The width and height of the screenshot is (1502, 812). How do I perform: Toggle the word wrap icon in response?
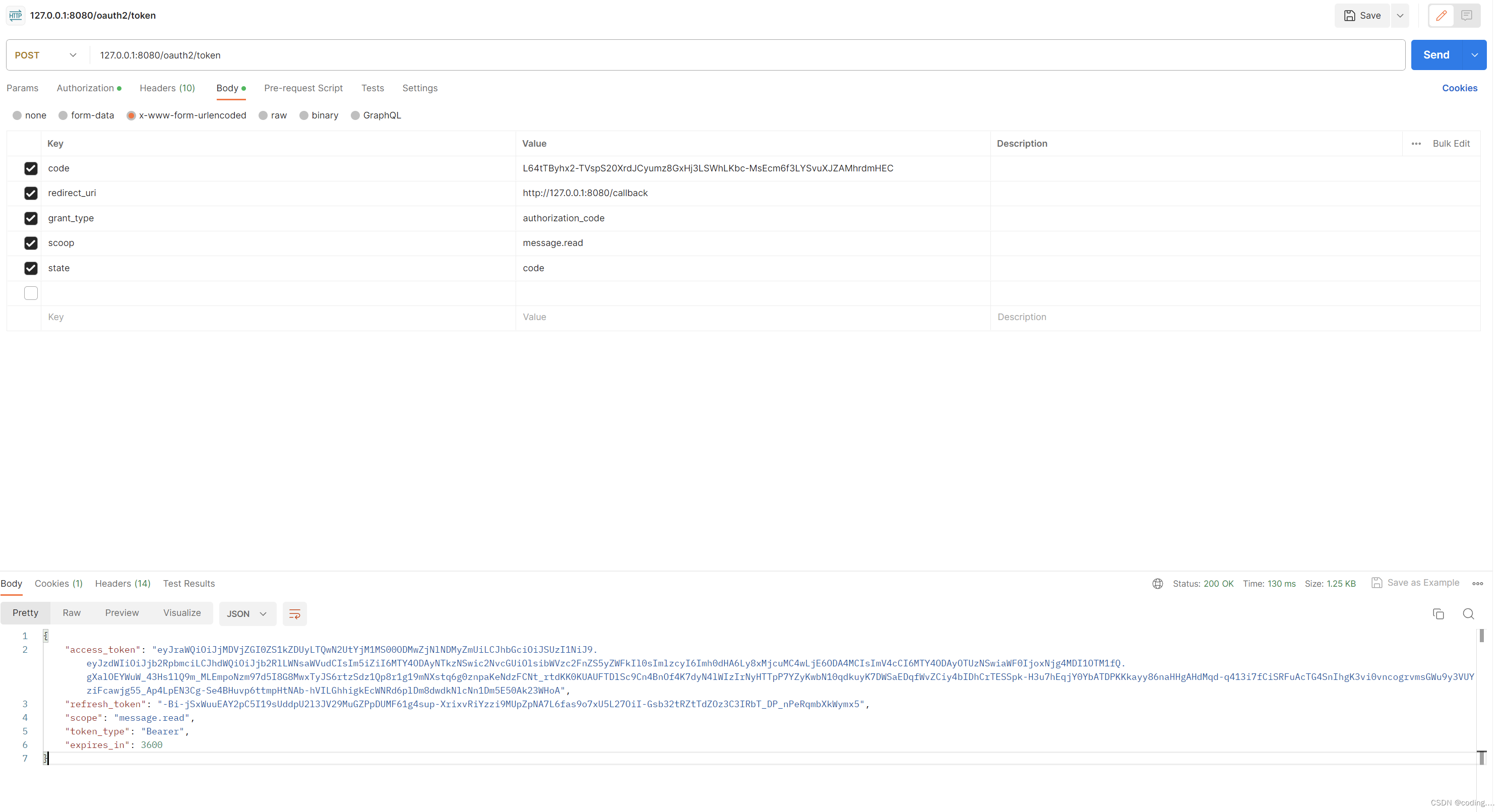point(294,614)
